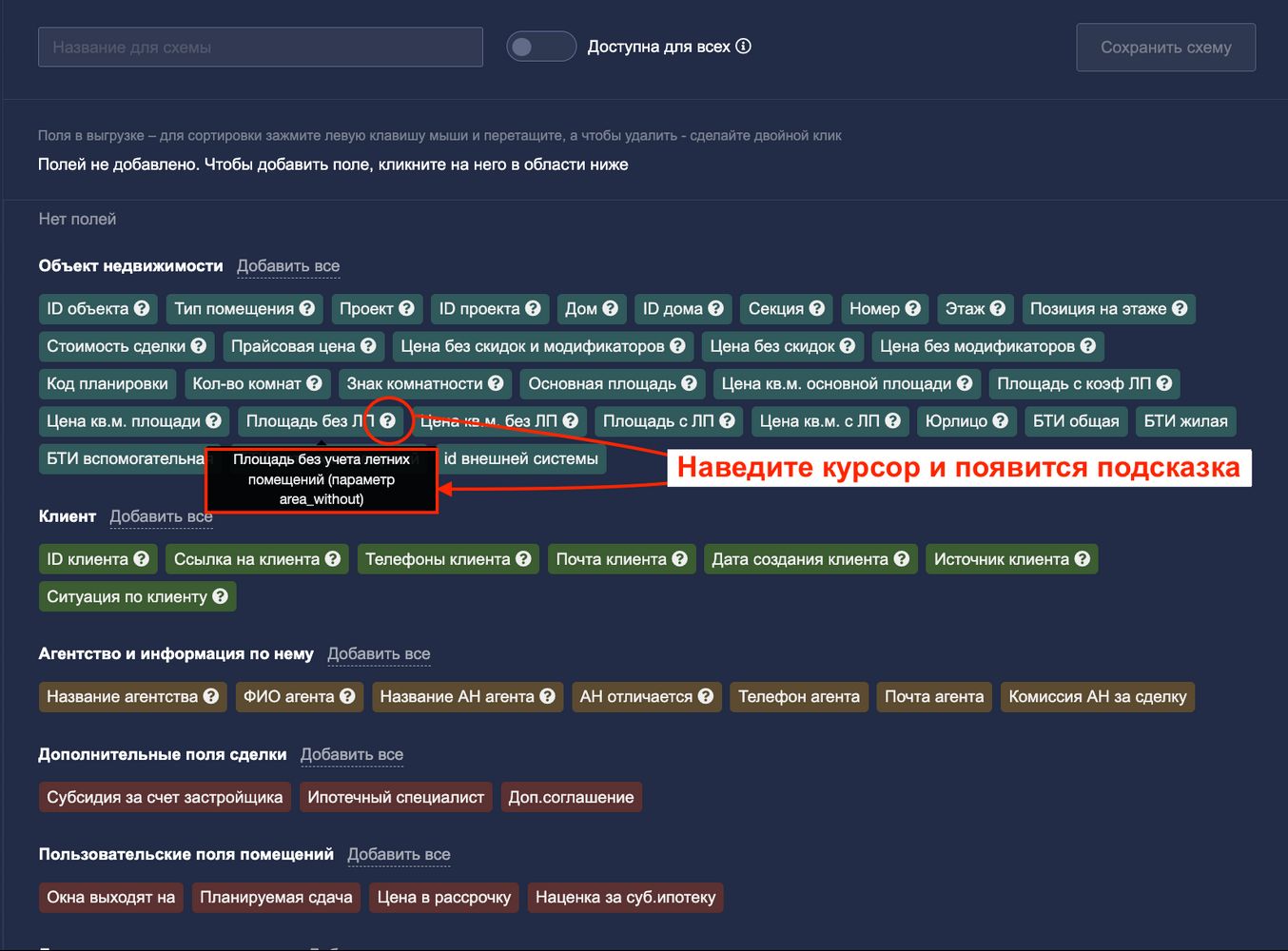Click the help icon on "Дата создания клиента"
Viewport: 1288px width, 951px height.
pos(902,559)
